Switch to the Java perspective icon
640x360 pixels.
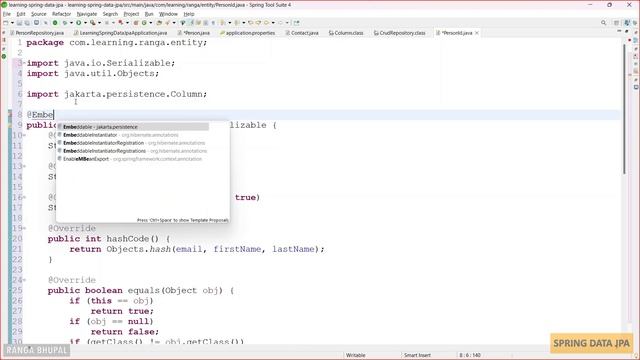pyautogui.click(x=627, y=23)
